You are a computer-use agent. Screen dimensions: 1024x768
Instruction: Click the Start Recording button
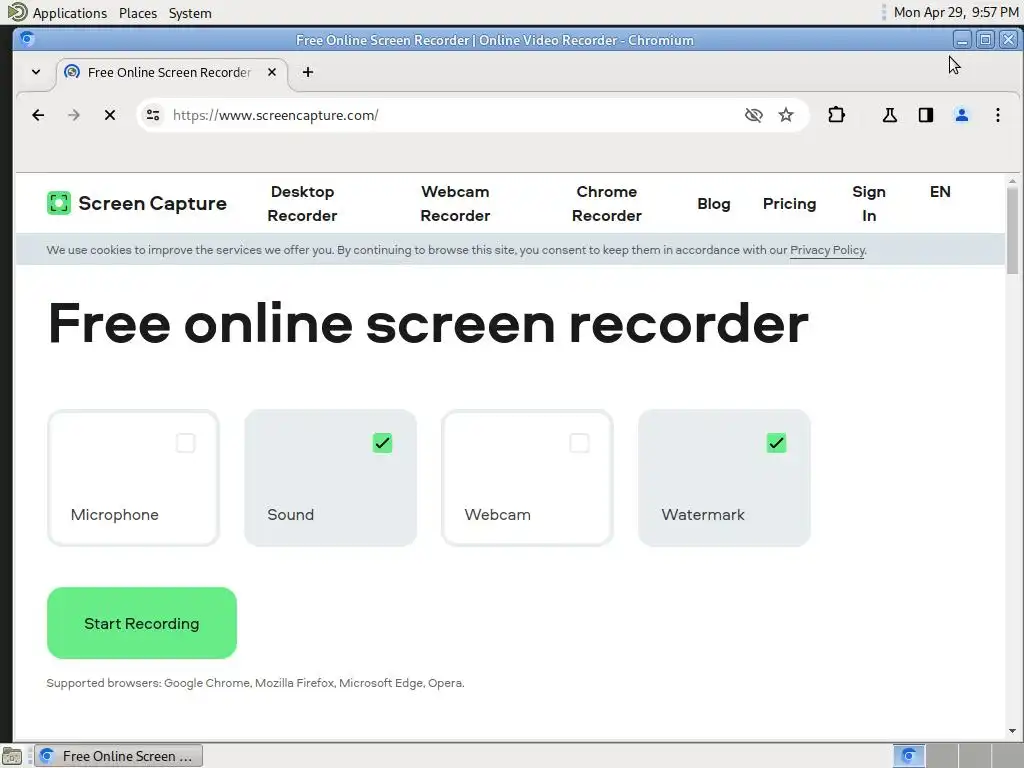[x=142, y=623]
